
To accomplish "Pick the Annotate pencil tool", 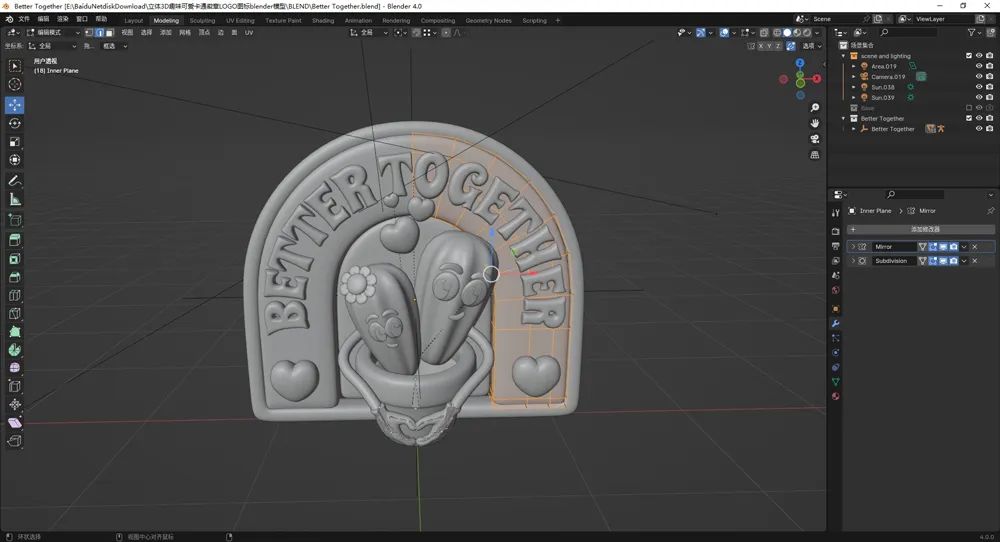I will [x=15, y=181].
